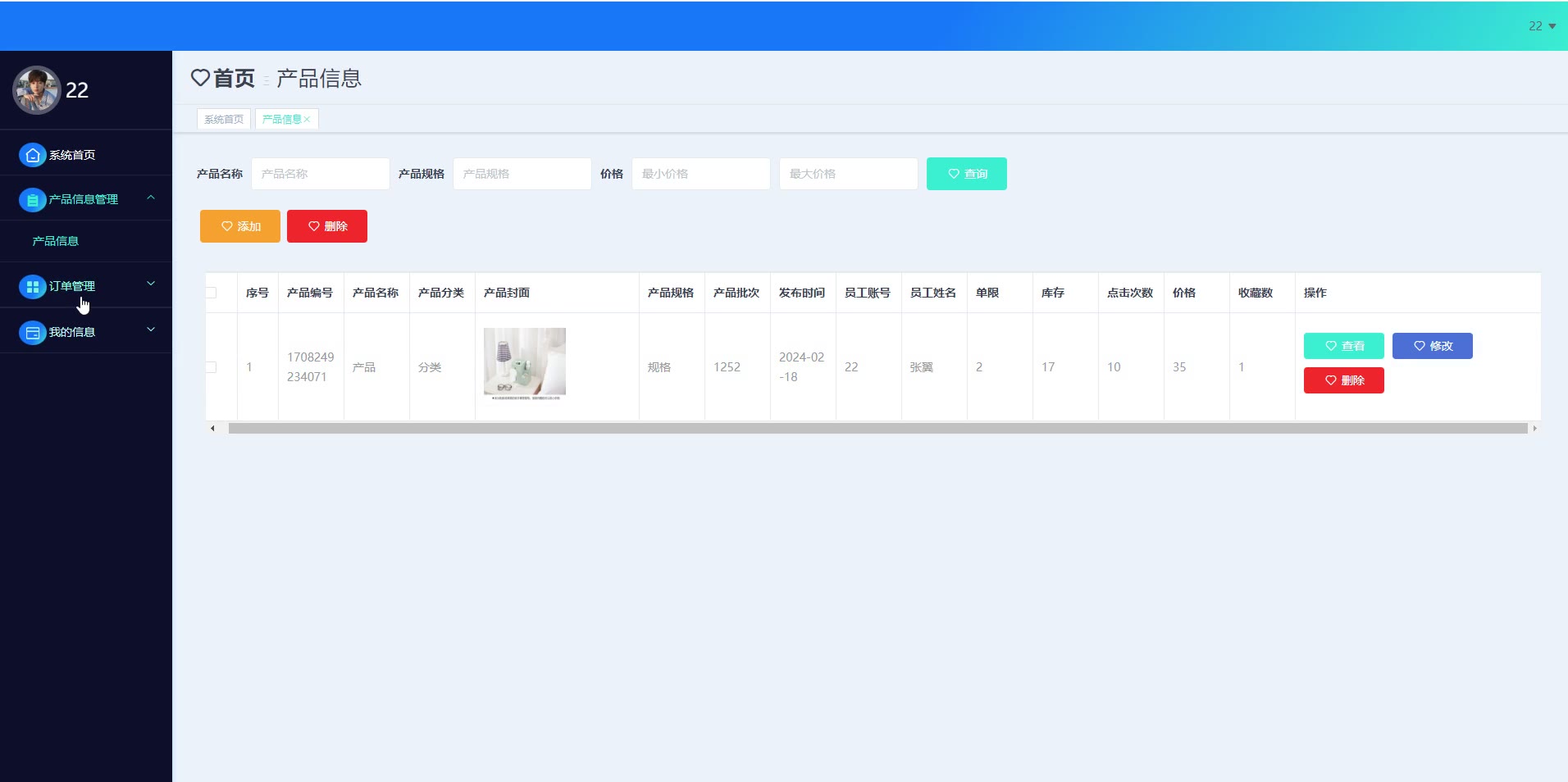Screen dimensions: 1568x782
Task: Click the system home sidebar icon
Action: click(x=32, y=155)
